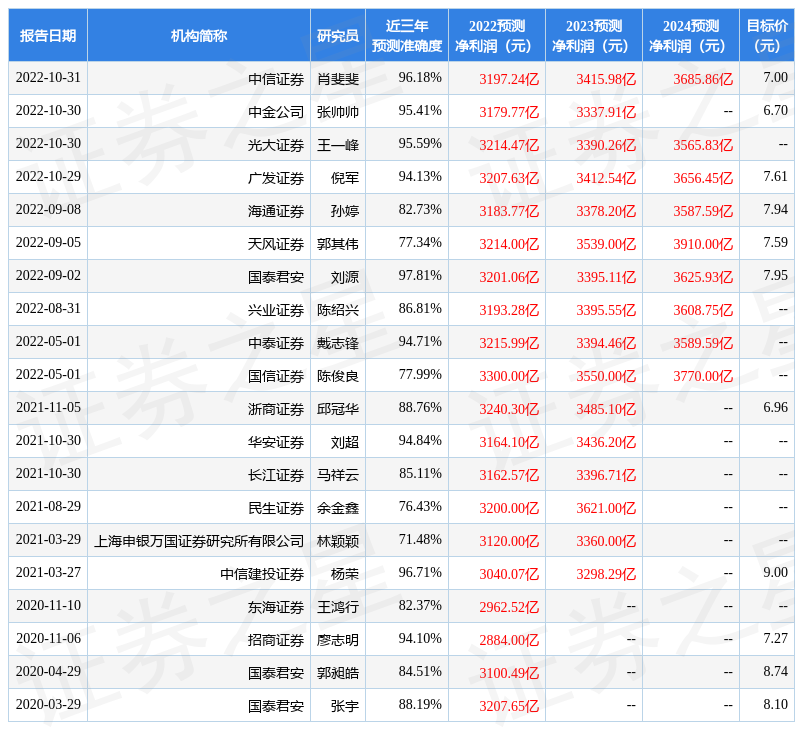Click the 3550.00亿 2023 forecast value

click(606, 376)
